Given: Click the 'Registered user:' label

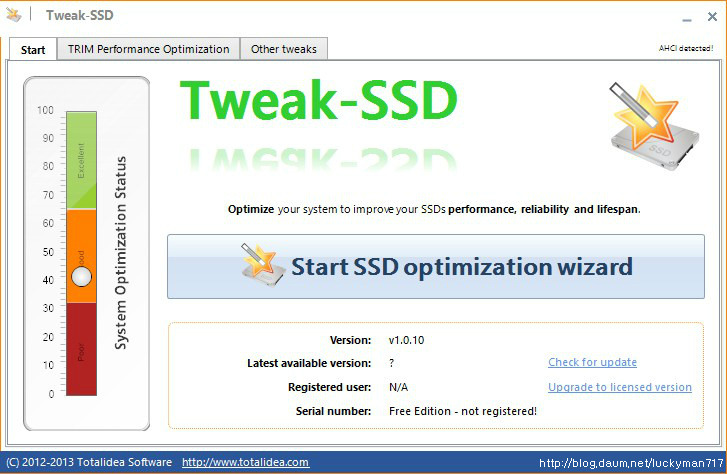Looking at the screenshot, I should point(330,387).
